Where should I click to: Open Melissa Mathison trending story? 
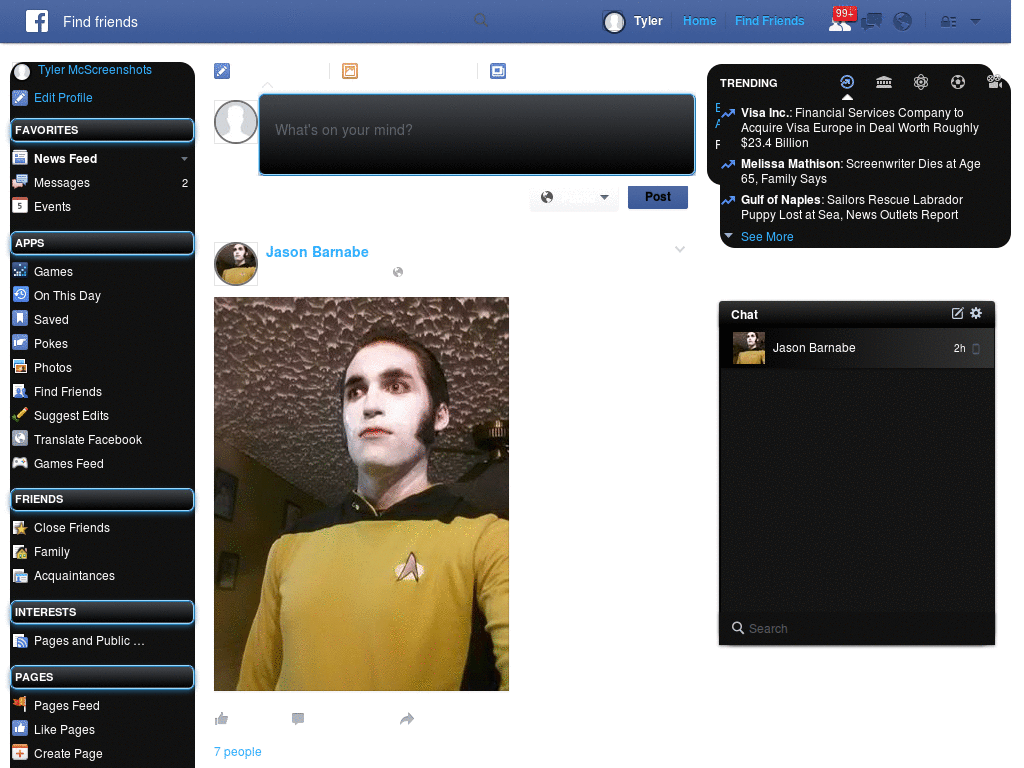(x=860, y=172)
